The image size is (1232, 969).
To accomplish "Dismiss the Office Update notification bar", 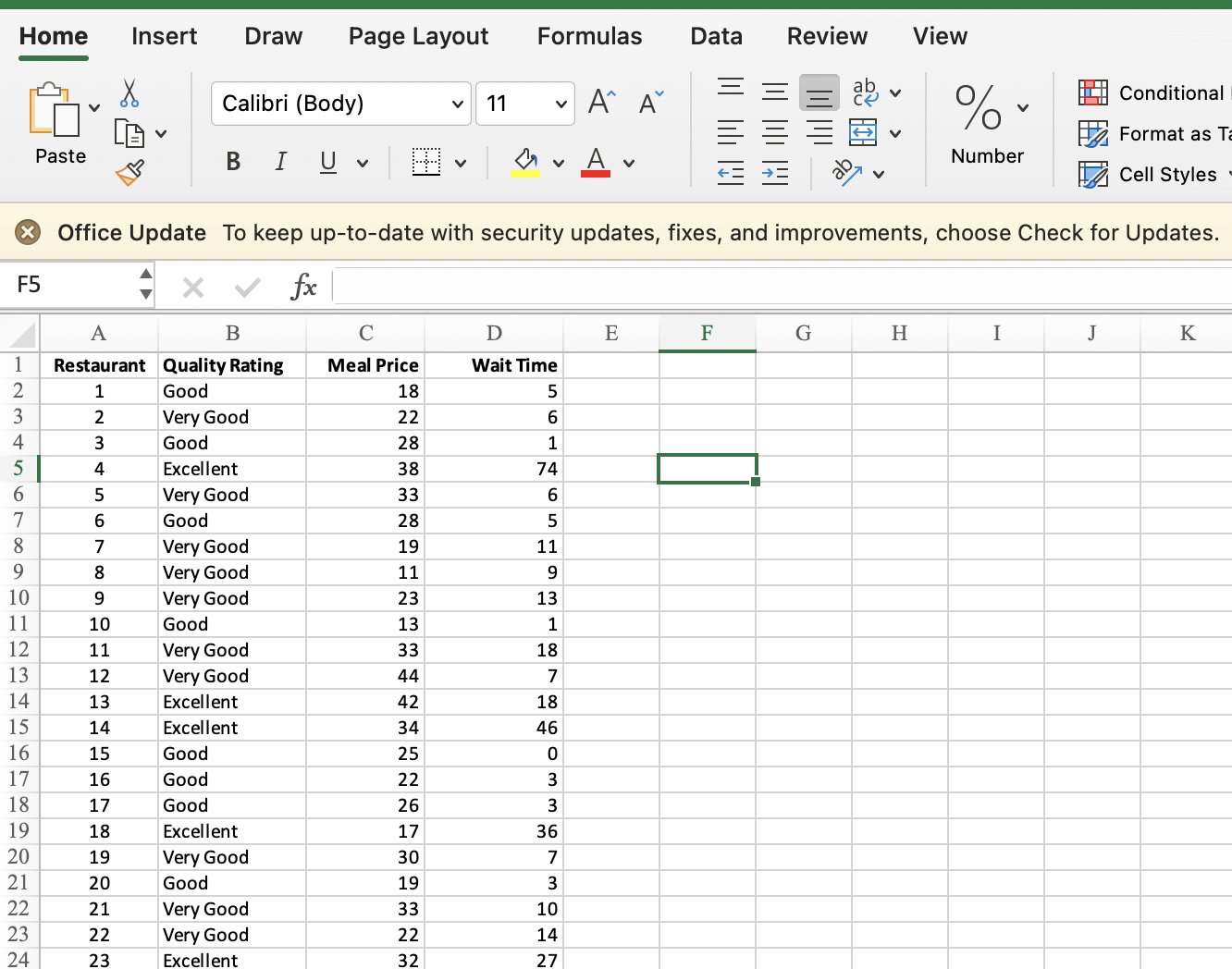I will click(x=28, y=232).
